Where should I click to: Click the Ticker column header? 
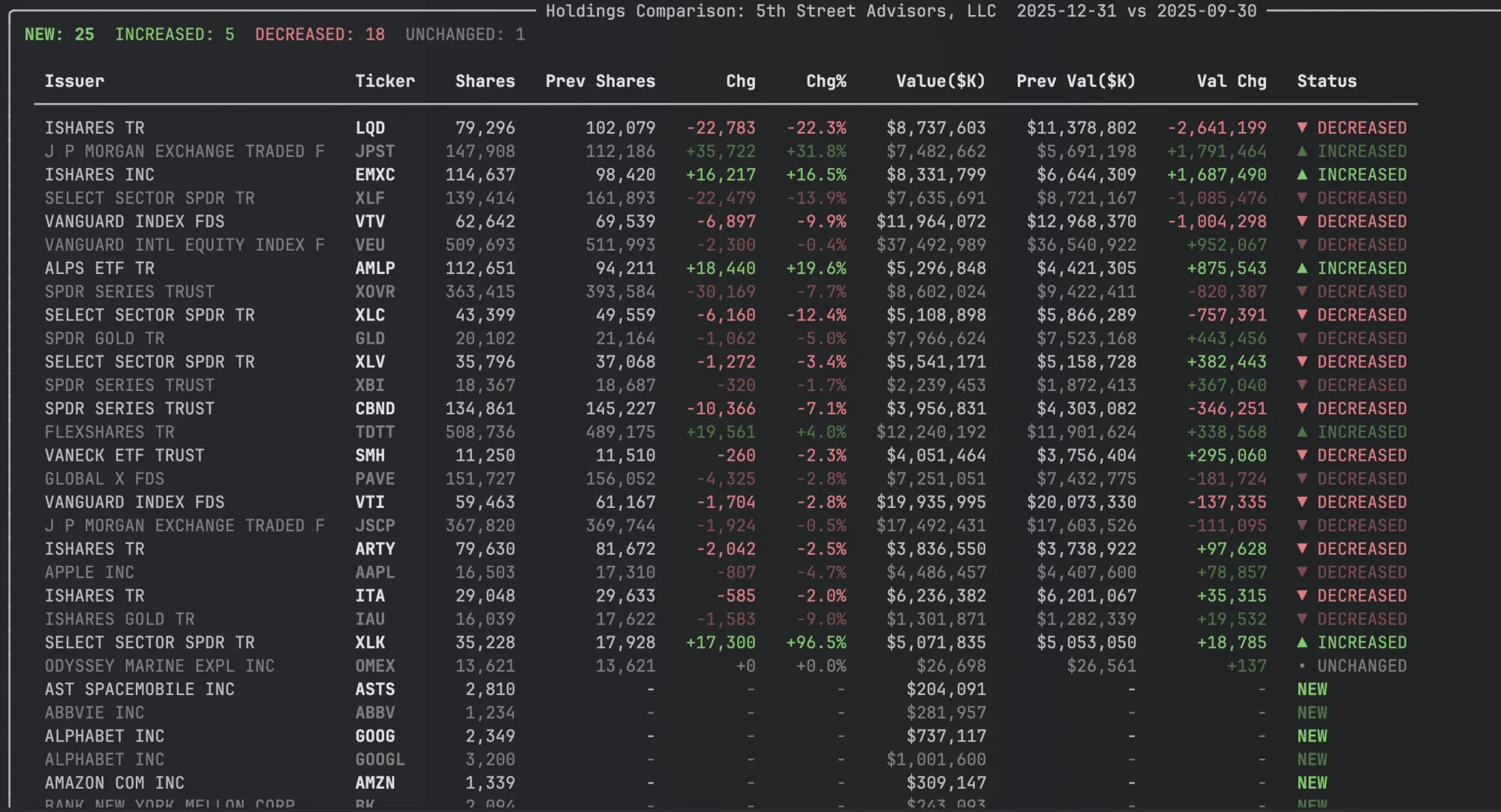click(x=384, y=81)
